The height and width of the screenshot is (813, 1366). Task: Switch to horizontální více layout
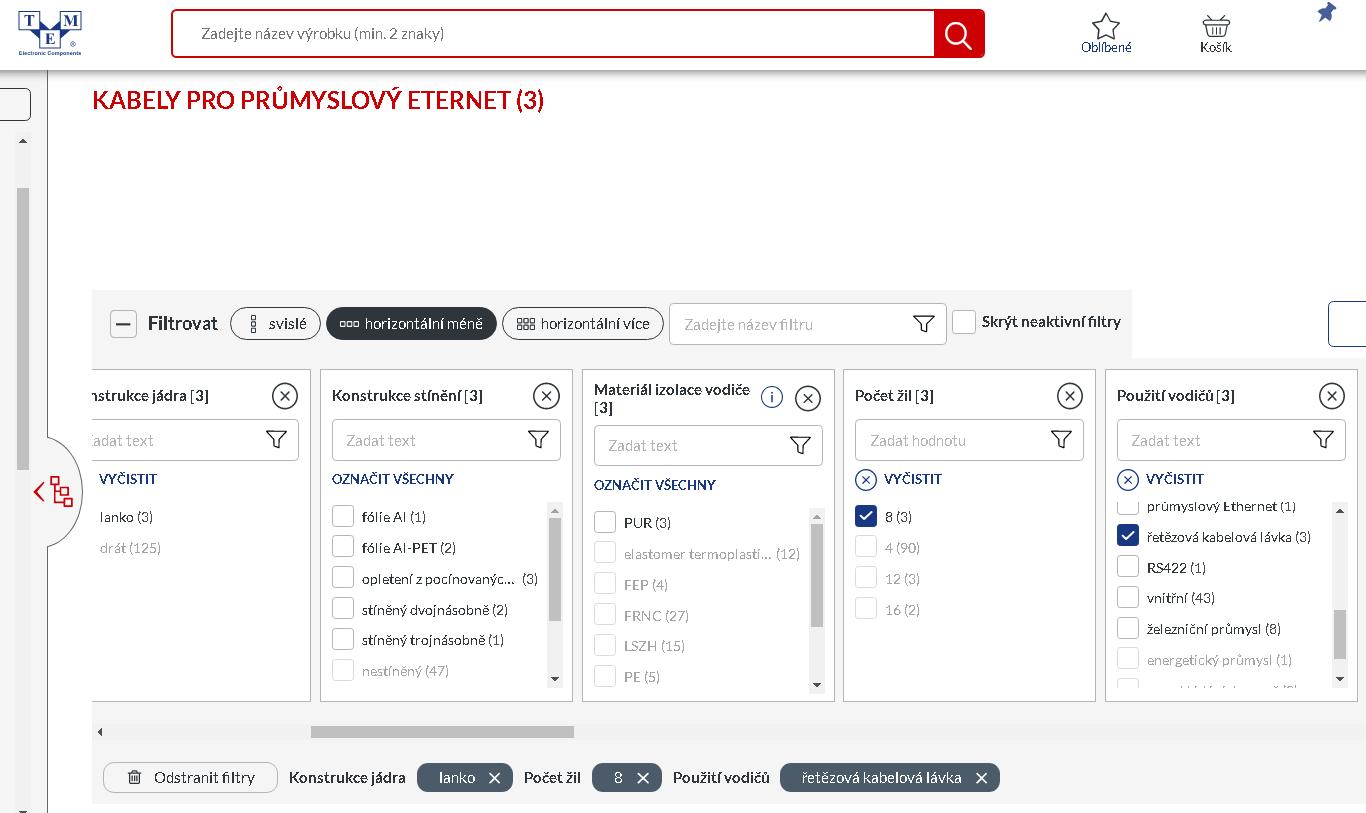[582, 324]
